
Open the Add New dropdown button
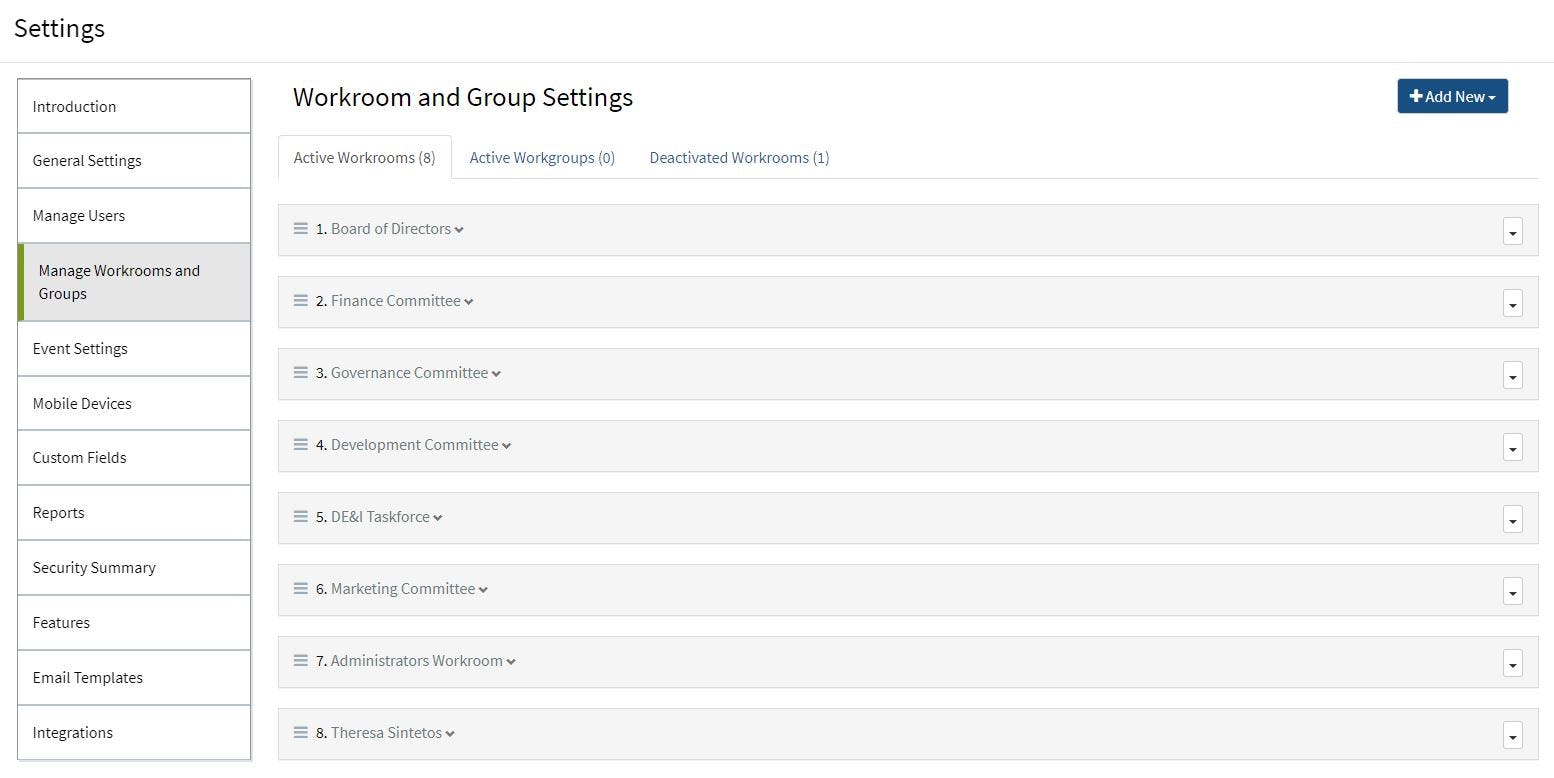[x=1452, y=96]
